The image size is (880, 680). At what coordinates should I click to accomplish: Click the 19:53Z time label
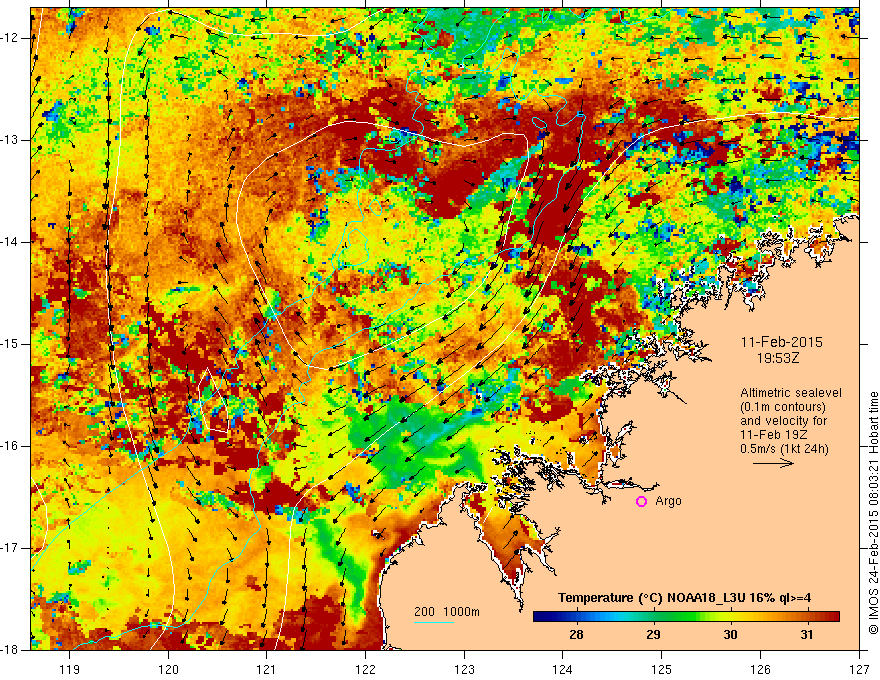point(777,357)
